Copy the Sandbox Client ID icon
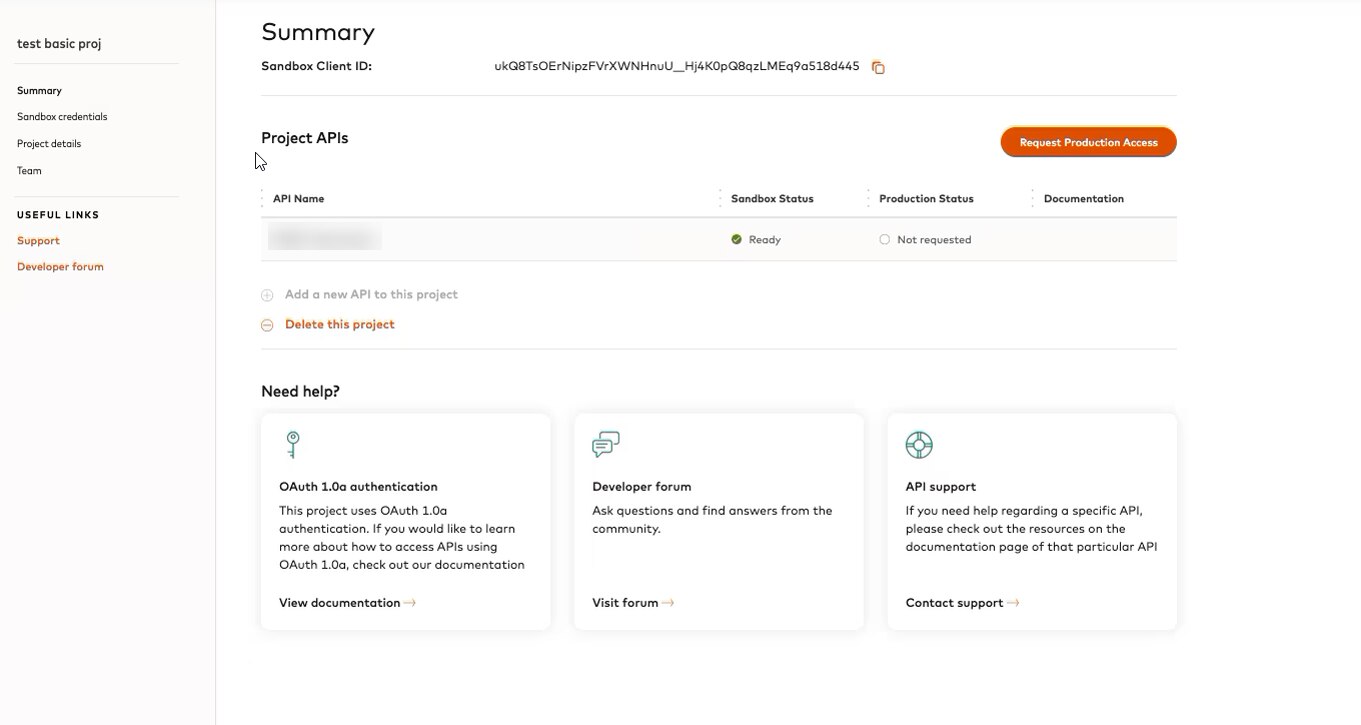 (x=878, y=67)
